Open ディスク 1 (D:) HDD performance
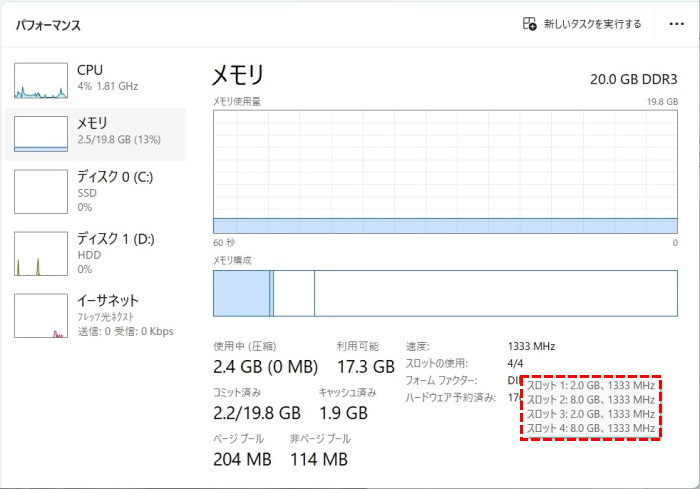 pyautogui.click(x=96, y=253)
